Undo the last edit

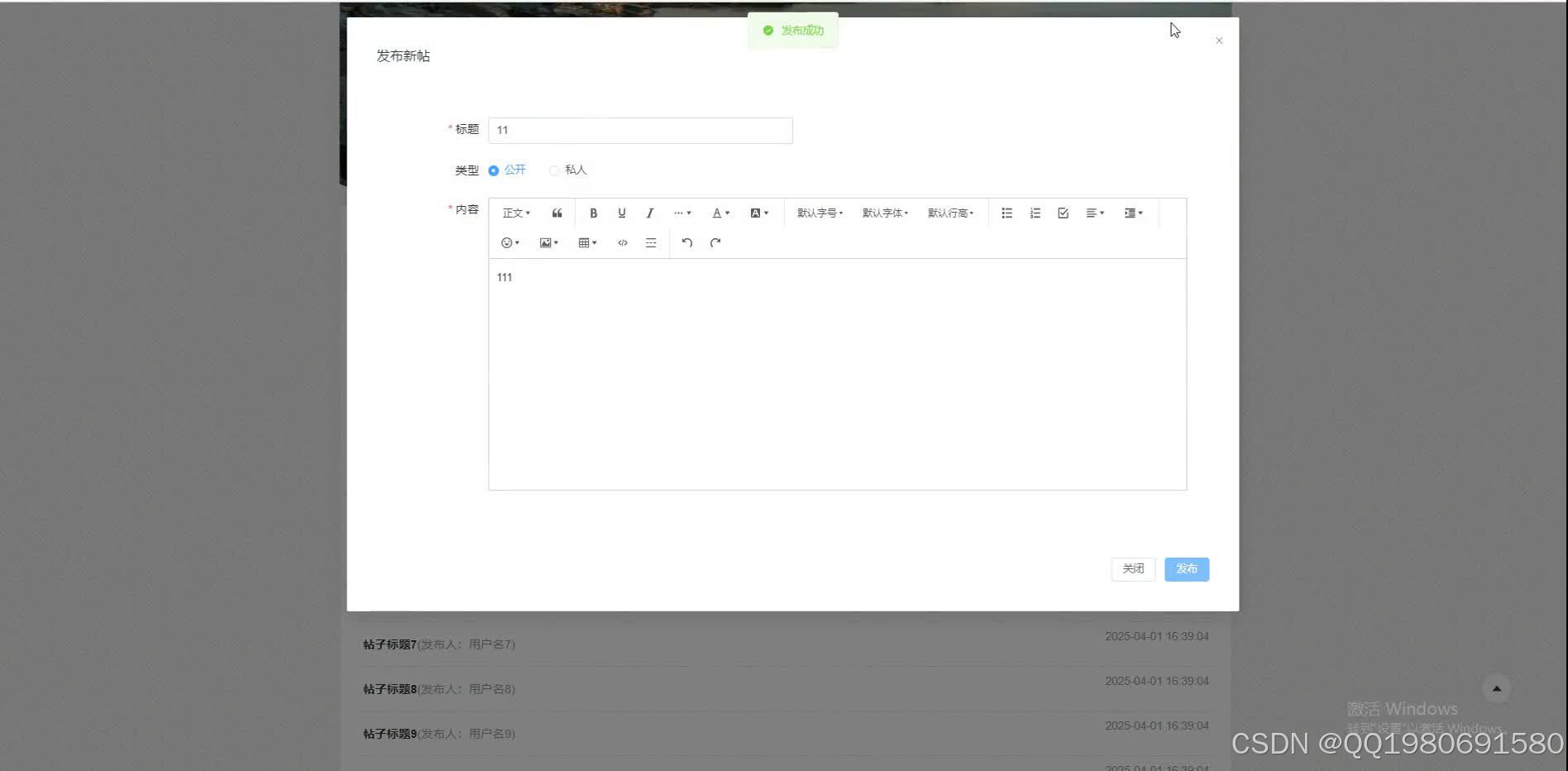(686, 243)
